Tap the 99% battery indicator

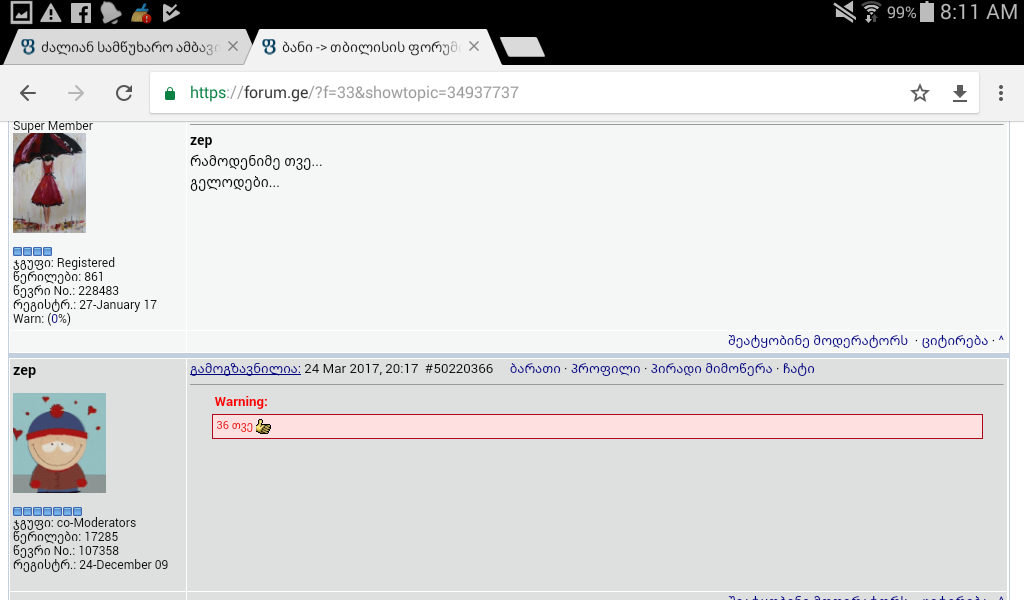click(910, 12)
